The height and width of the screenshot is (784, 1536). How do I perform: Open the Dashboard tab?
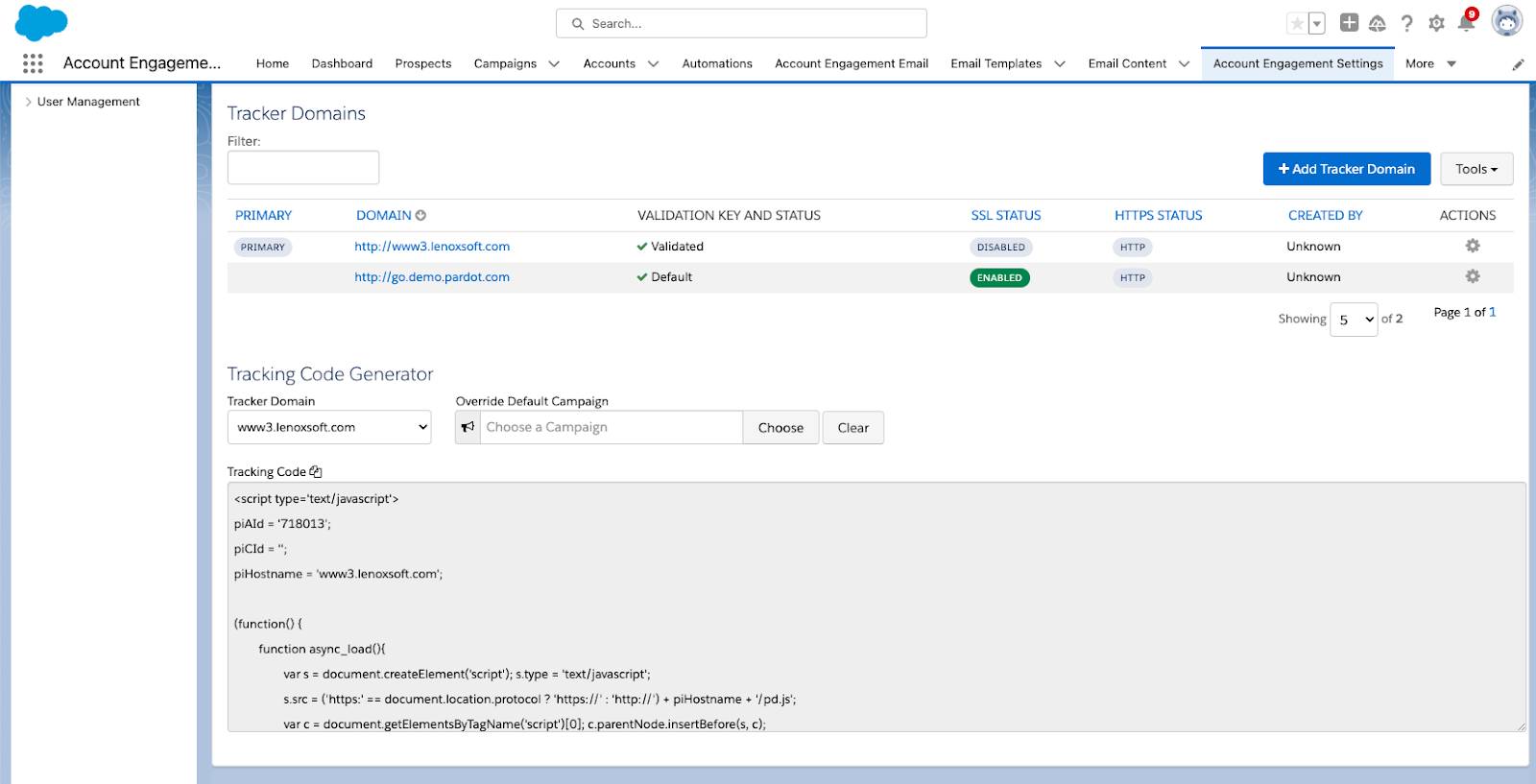[342, 63]
